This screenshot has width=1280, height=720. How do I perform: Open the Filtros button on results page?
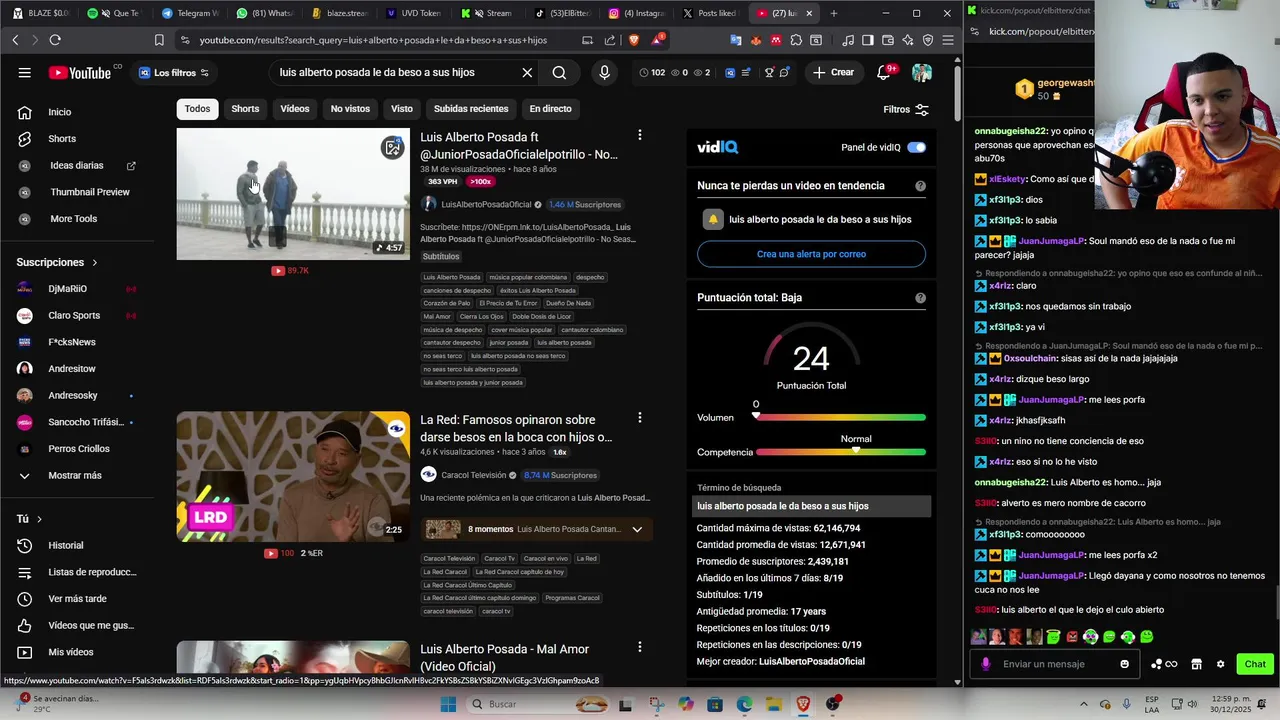click(x=906, y=109)
